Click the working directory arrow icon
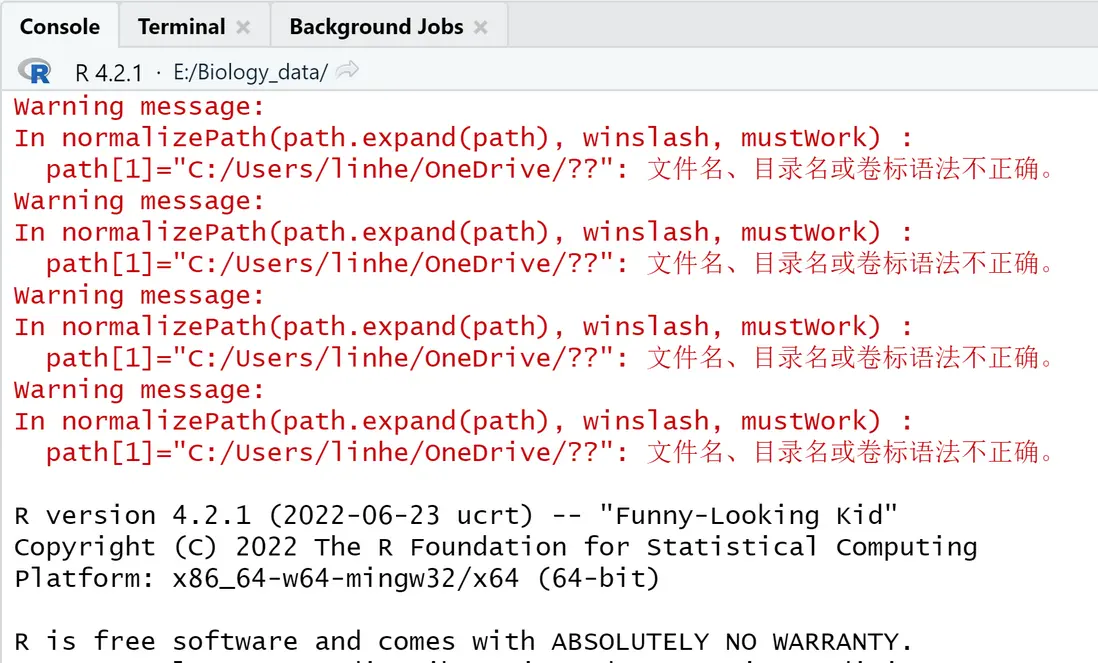The height and width of the screenshot is (663, 1098). (347, 71)
